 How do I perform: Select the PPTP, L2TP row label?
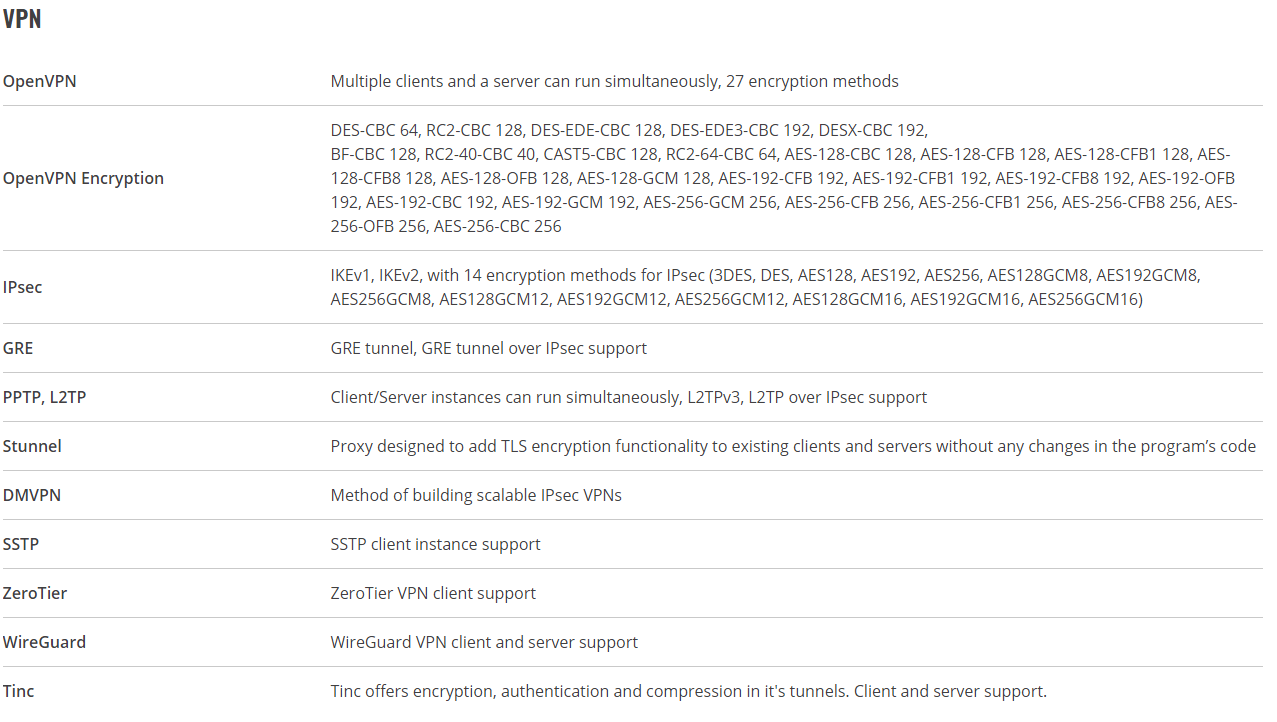(45, 397)
